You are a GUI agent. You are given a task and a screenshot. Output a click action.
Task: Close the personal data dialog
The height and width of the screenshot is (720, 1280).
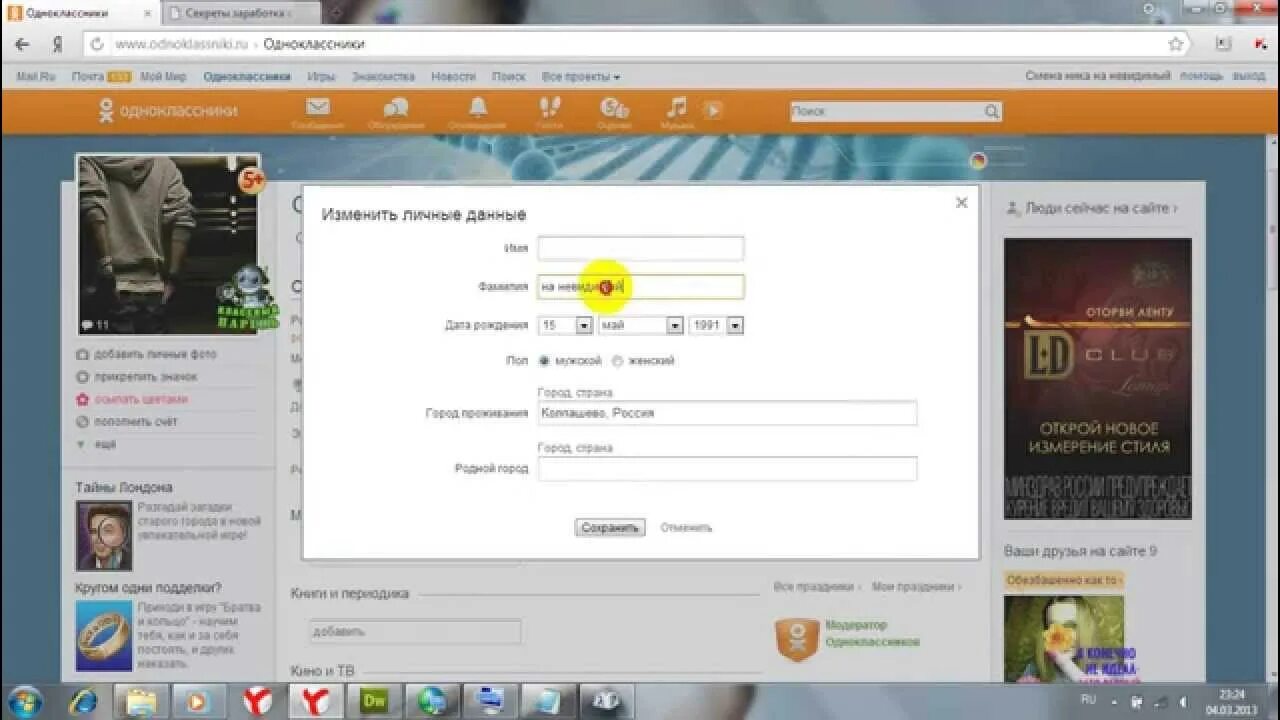tap(961, 202)
